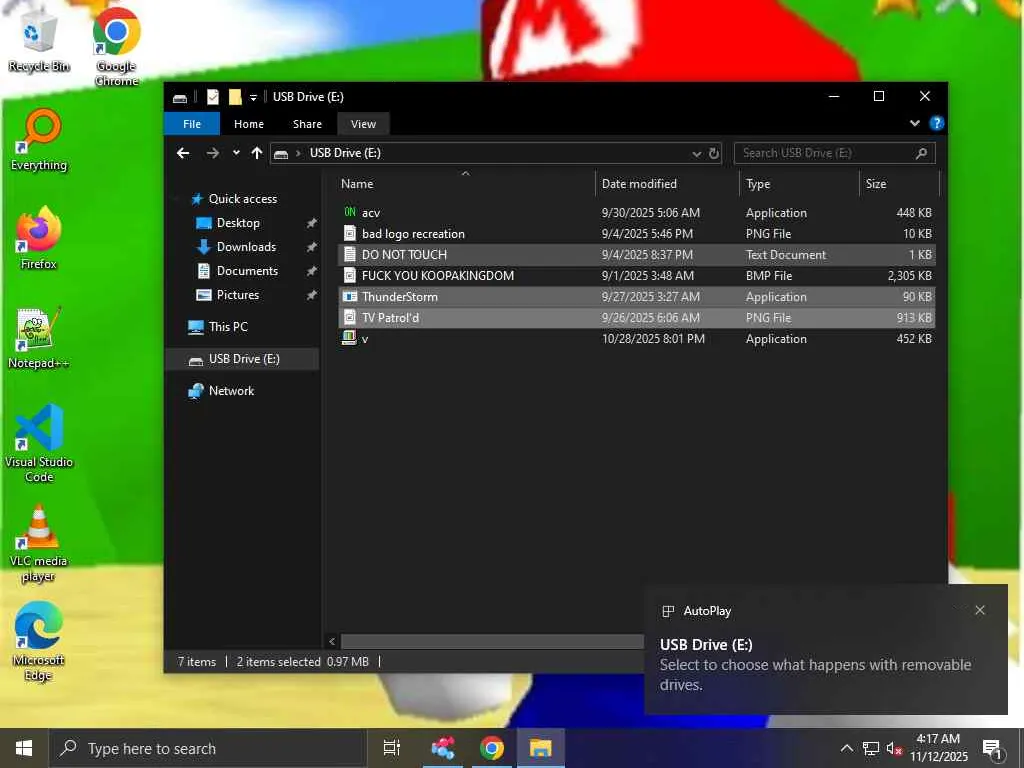
Task: Select the TV Patrol'd PNG file
Action: (x=637, y=317)
